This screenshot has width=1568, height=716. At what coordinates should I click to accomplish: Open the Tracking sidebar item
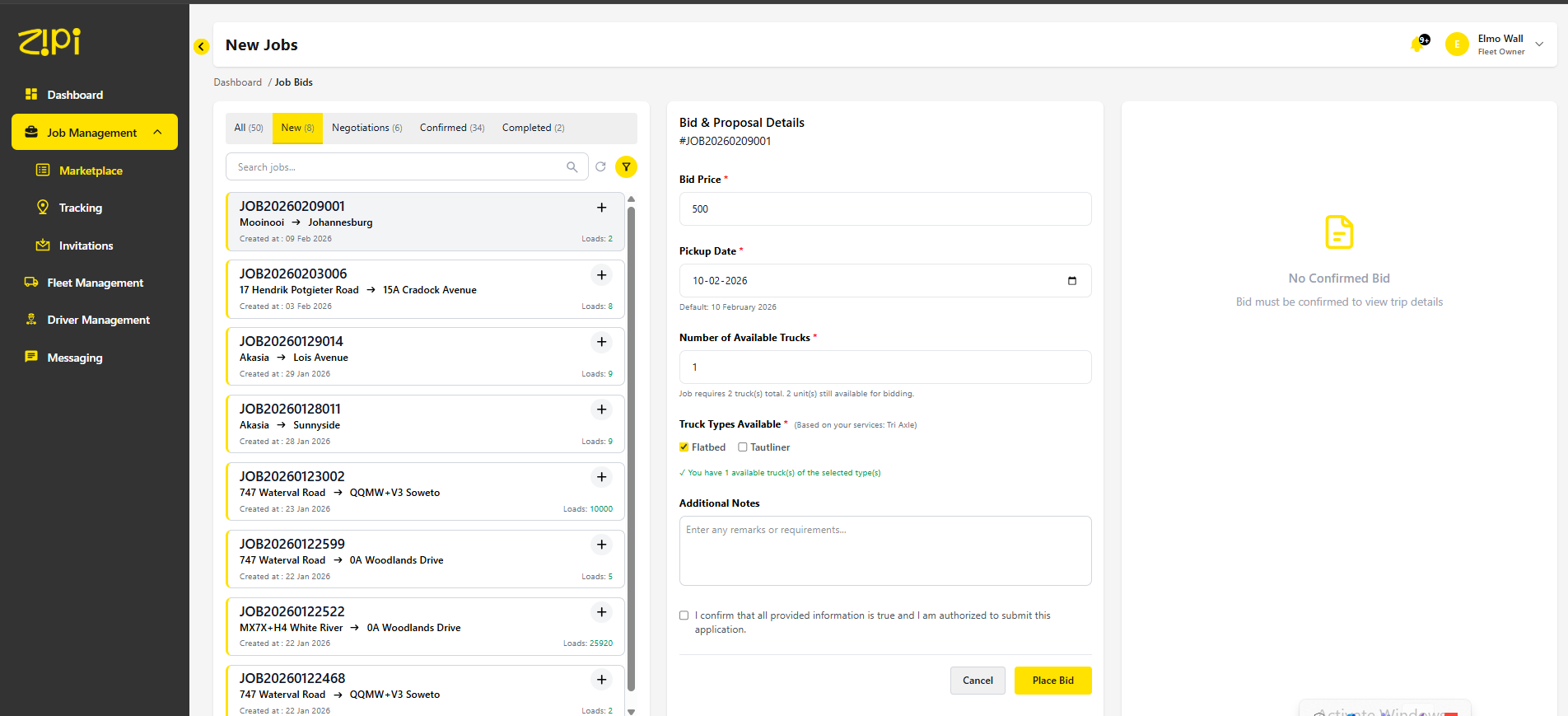coord(81,208)
